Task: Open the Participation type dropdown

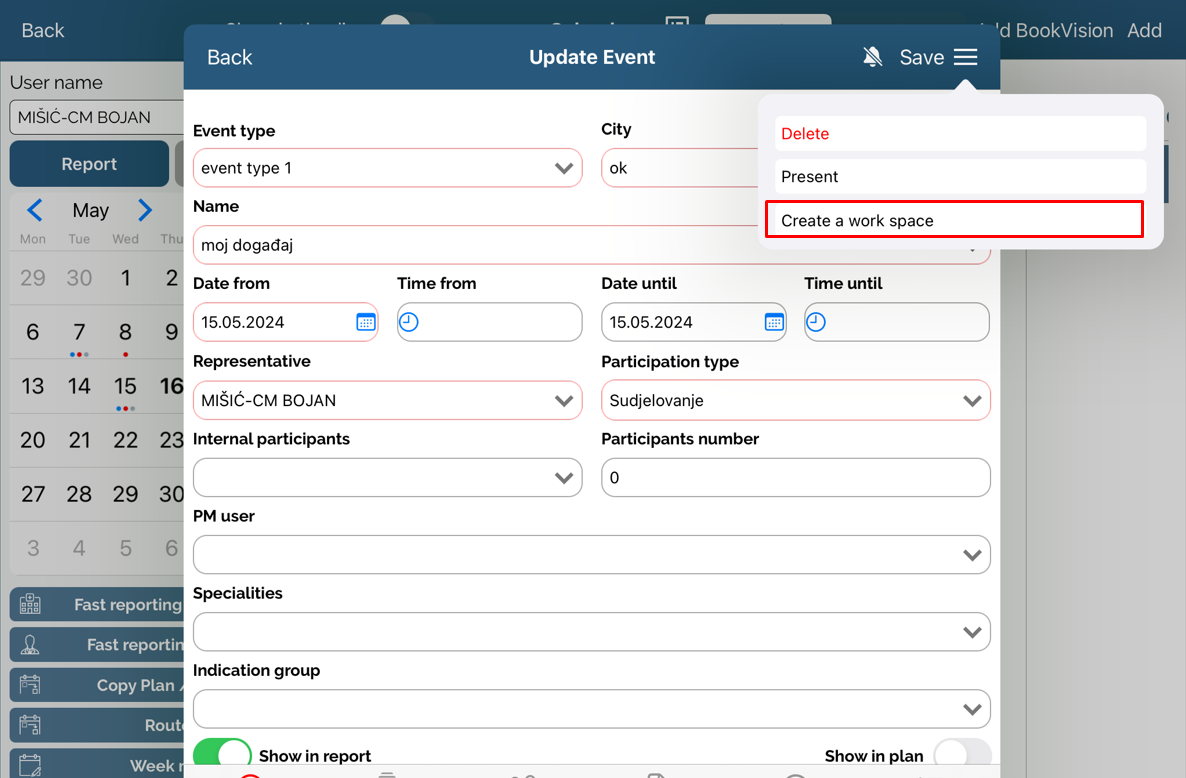Action: tap(971, 400)
